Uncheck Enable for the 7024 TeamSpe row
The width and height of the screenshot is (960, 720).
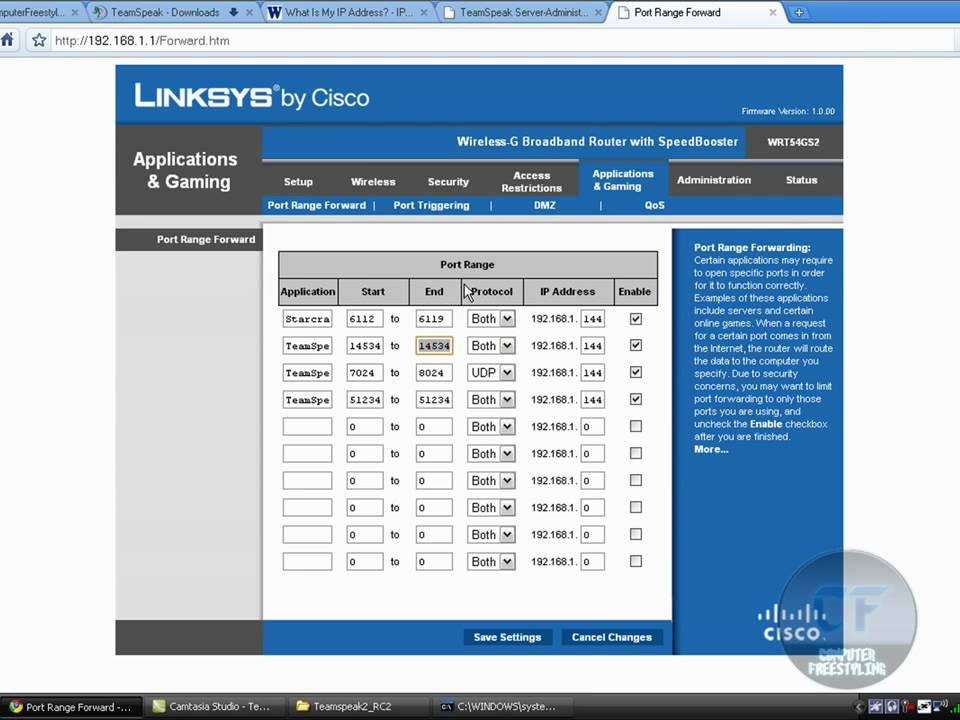point(636,372)
